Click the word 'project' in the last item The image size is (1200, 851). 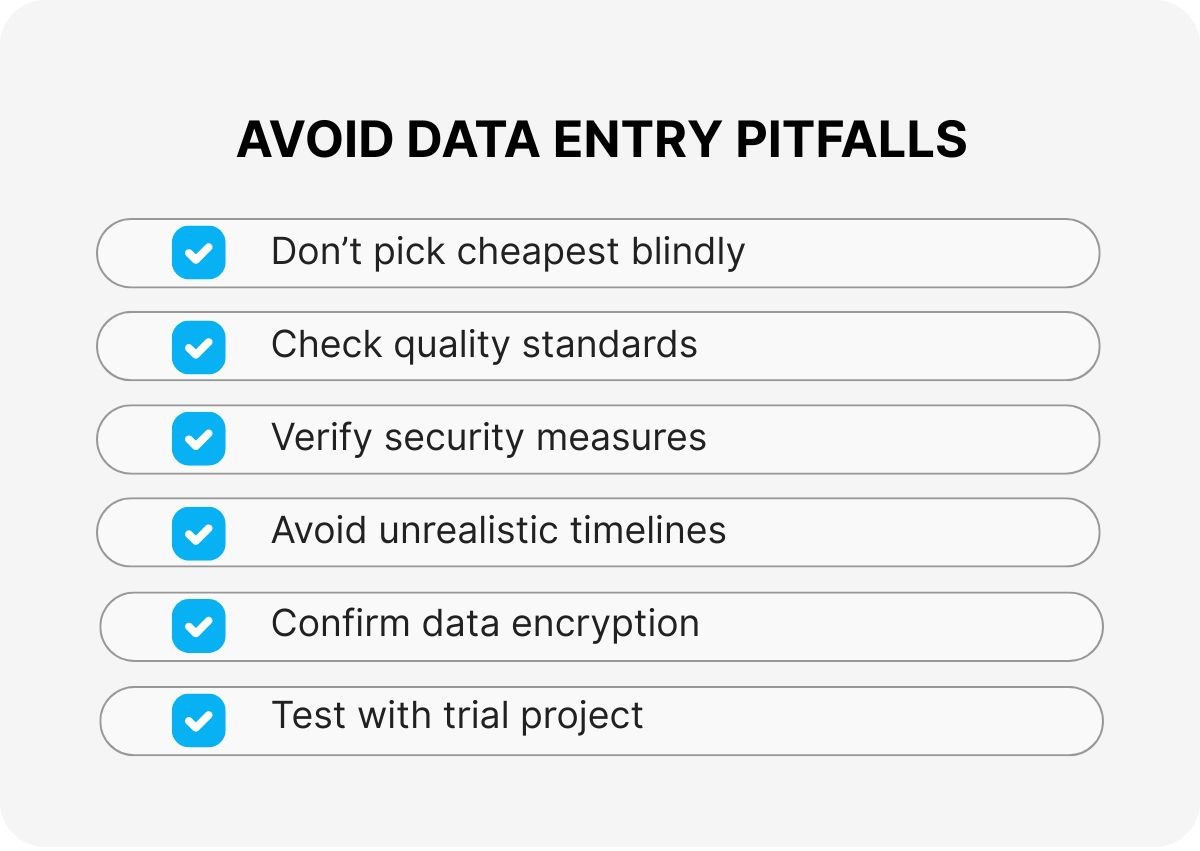(582, 718)
